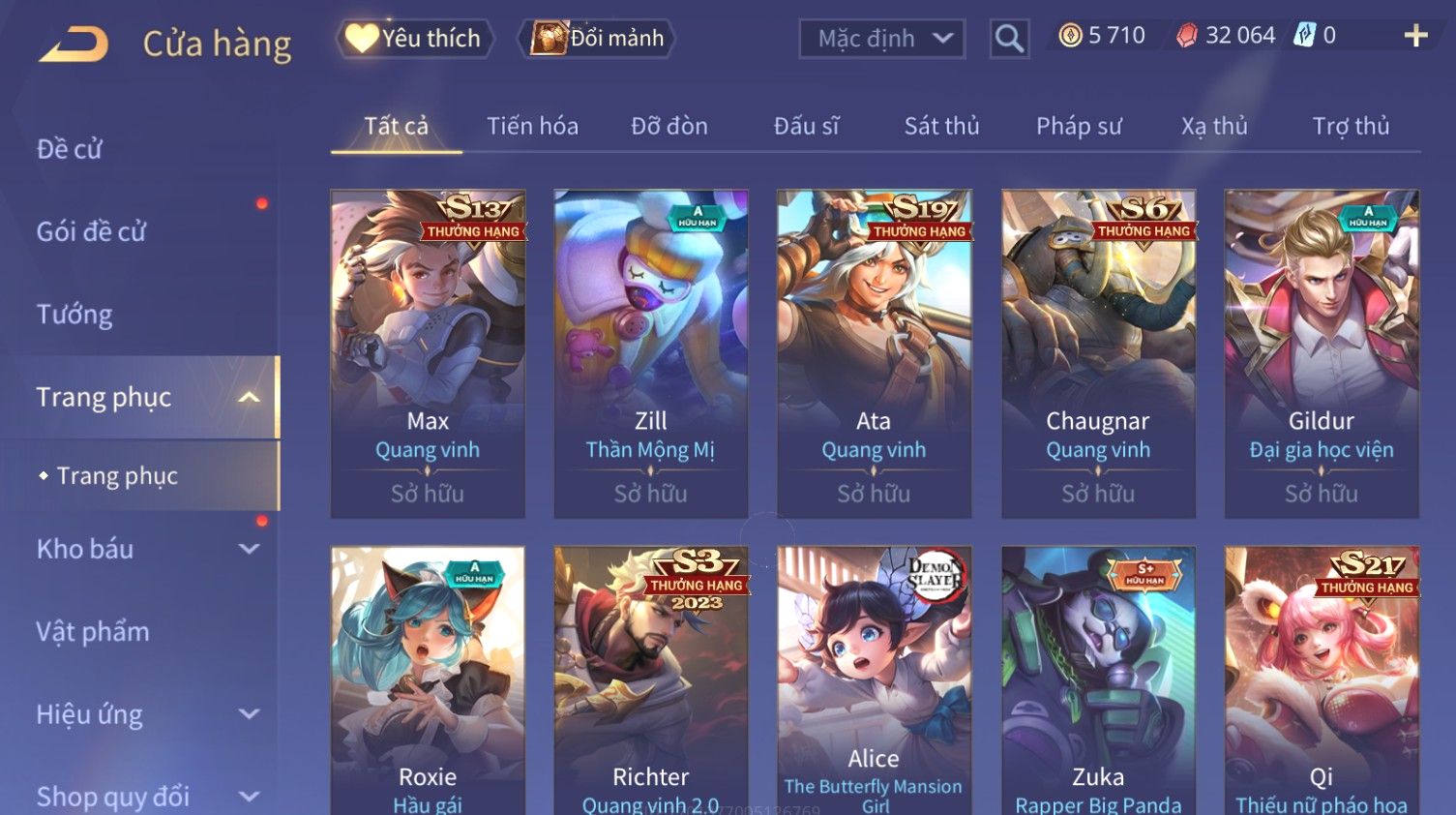This screenshot has height=815, width=1456.
Task: Expand the Kho báu sidebar section
Action: 250,549
